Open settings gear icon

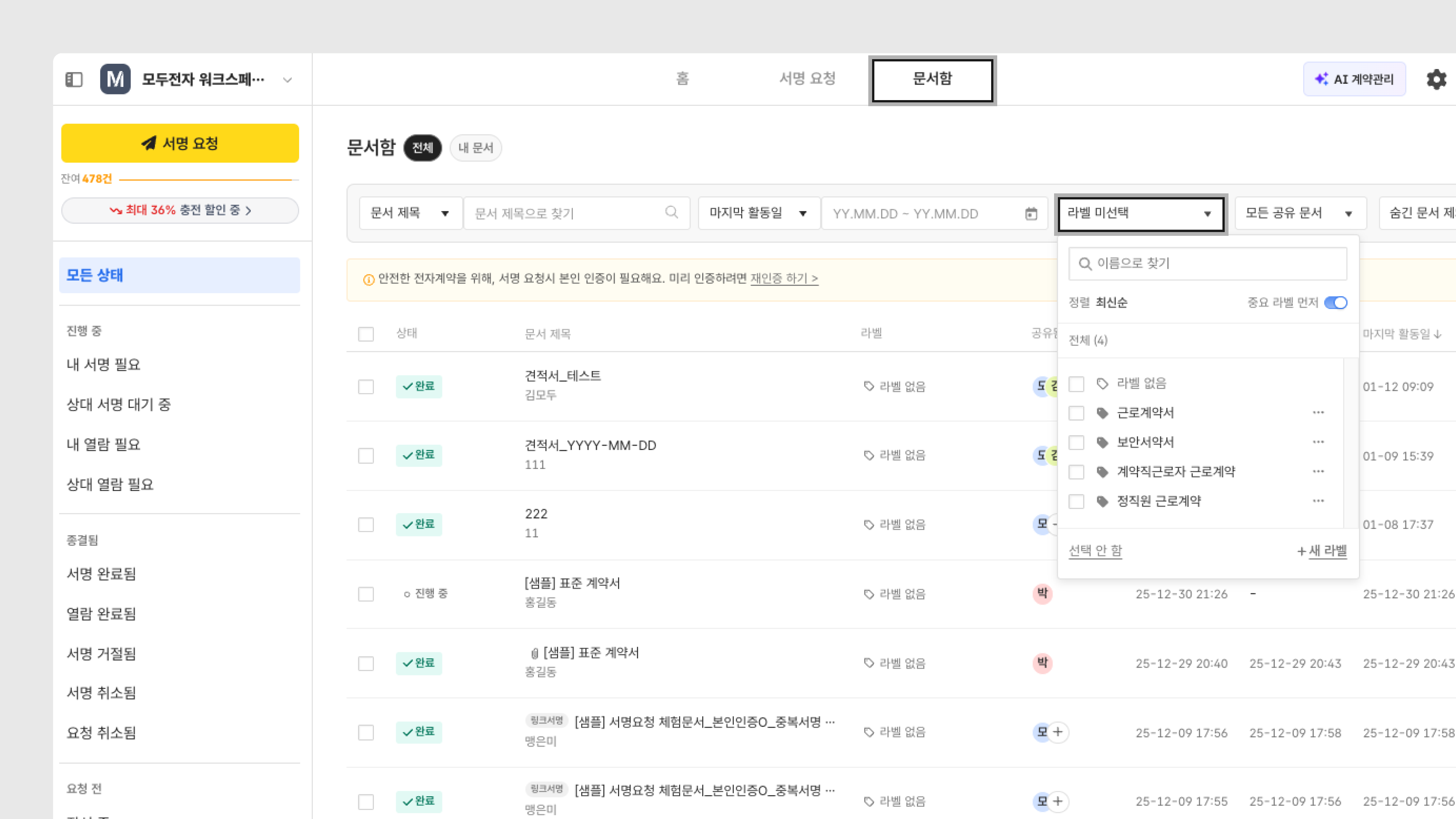1436,79
